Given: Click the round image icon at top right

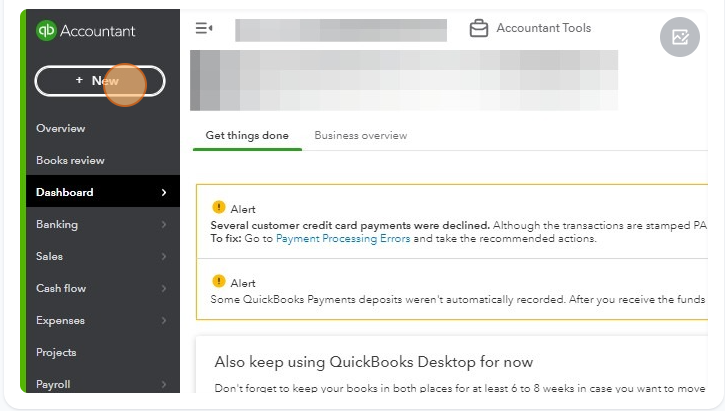Looking at the screenshot, I should (680, 37).
